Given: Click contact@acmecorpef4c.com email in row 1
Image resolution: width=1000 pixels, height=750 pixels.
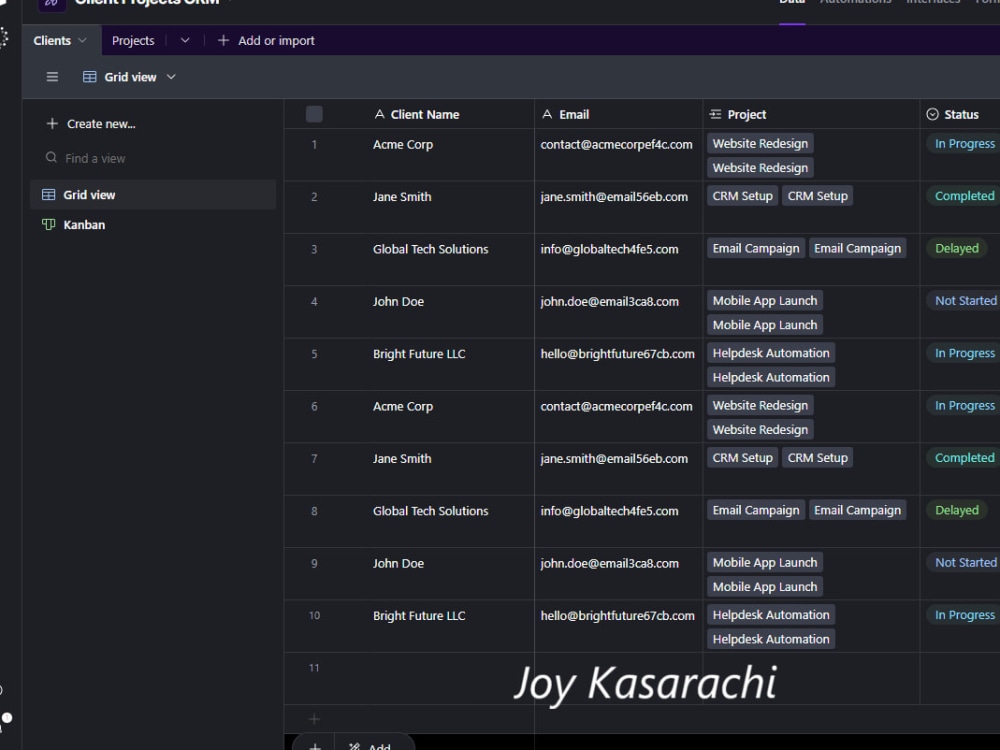Looking at the screenshot, I should click(x=616, y=144).
